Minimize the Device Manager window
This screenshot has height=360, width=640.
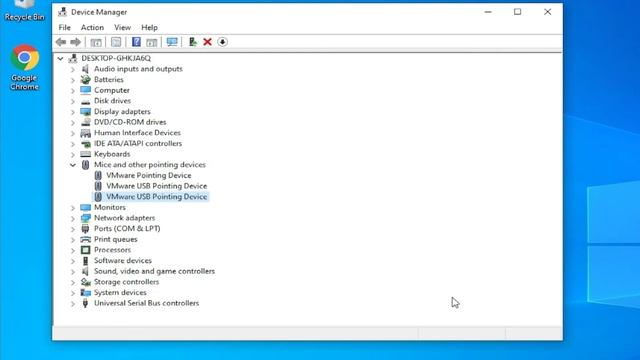coord(488,12)
